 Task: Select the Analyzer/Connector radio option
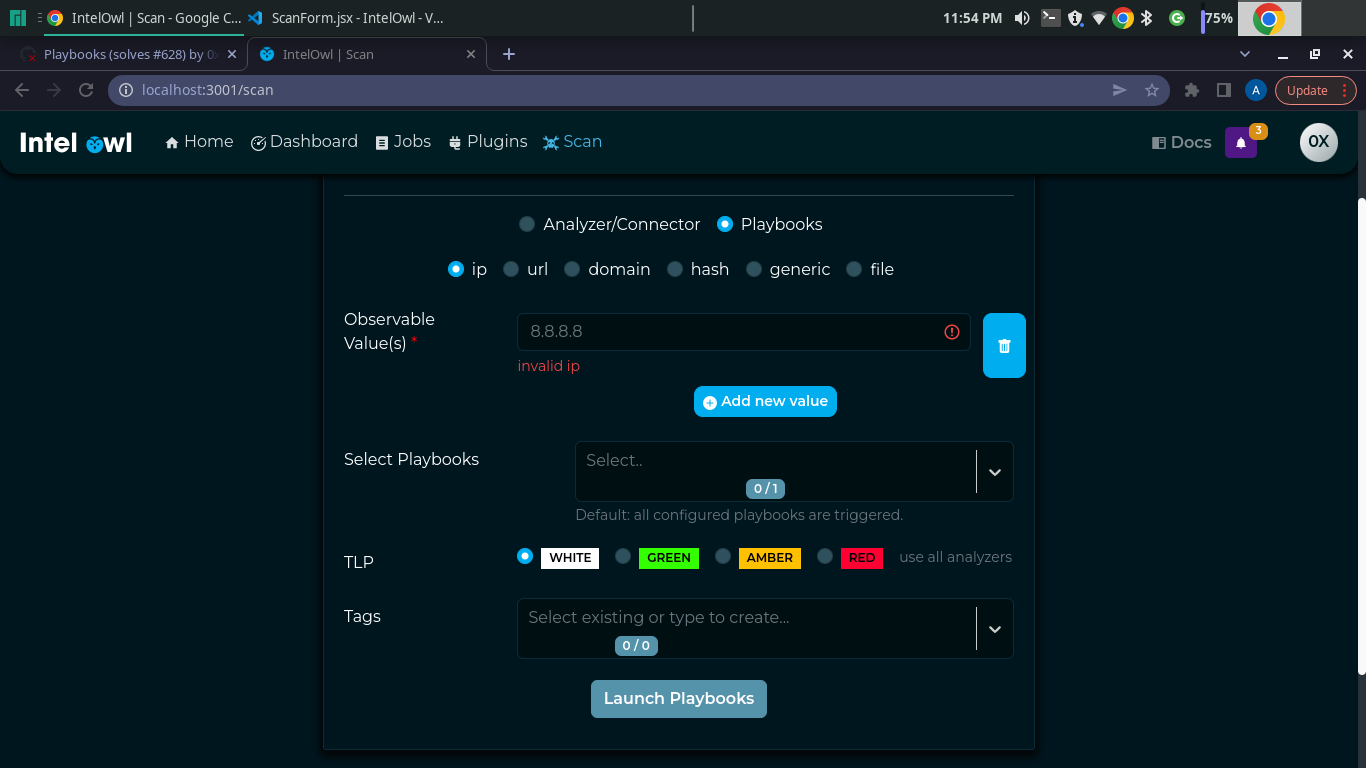click(x=527, y=224)
